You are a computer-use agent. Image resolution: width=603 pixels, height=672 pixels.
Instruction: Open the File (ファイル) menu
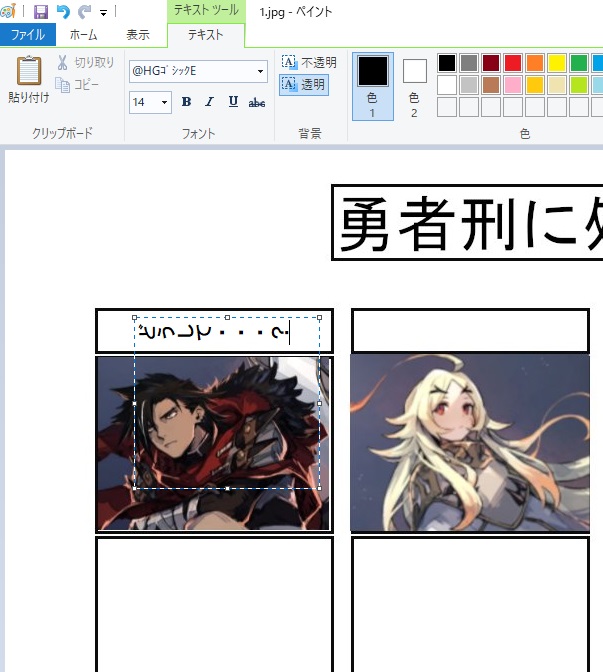pos(28,35)
